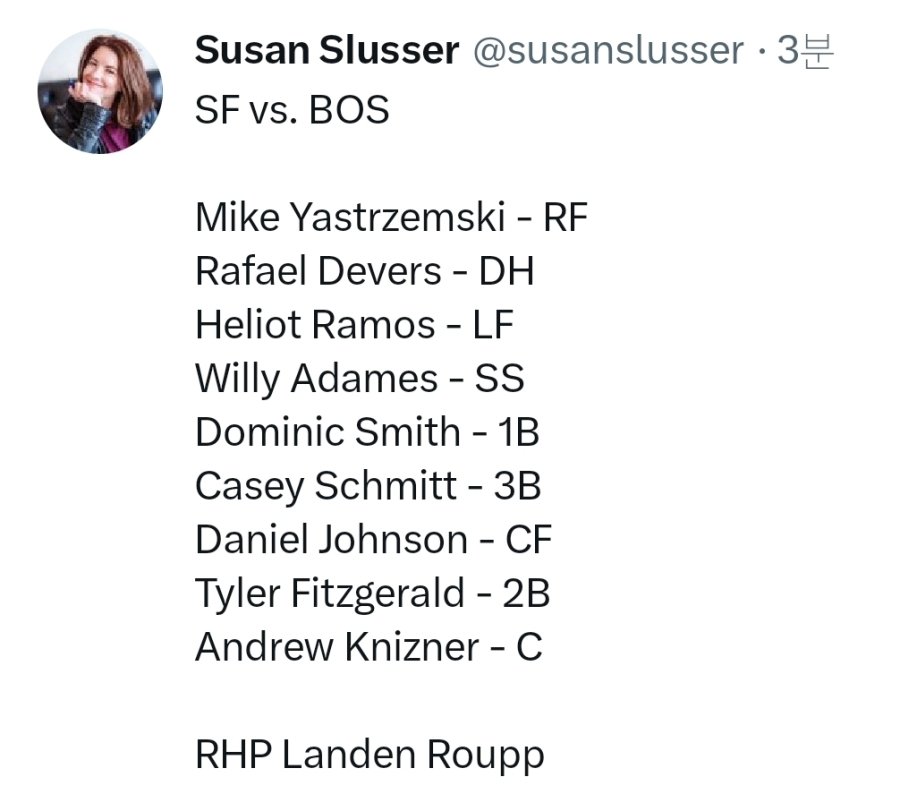Viewport: 900px width, 794px height.
Task: Select the Heliot Ramos player name
Action: 315,325
